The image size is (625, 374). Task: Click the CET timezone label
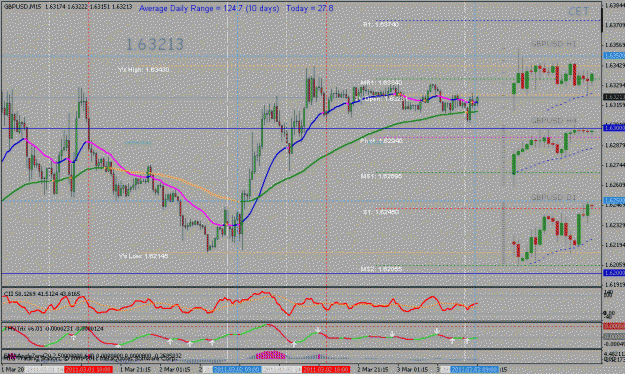(578, 12)
